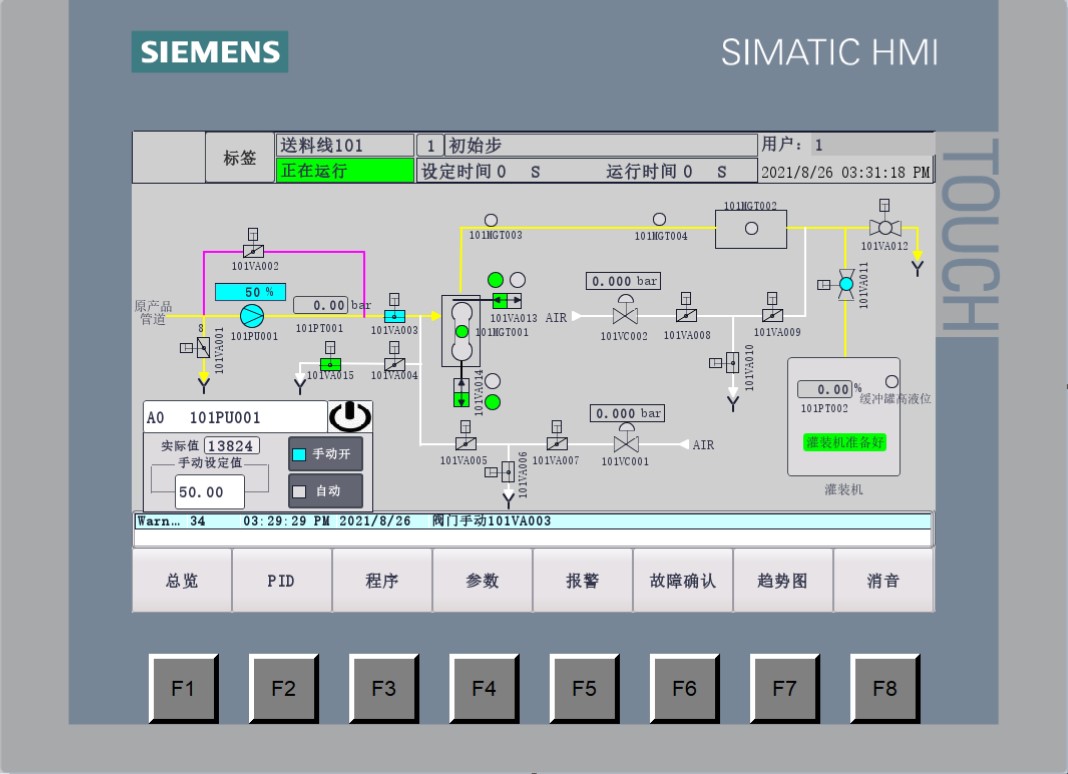Select the 101MGT004 sensor circle
The width and height of the screenshot is (1068, 774).
tap(659, 219)
